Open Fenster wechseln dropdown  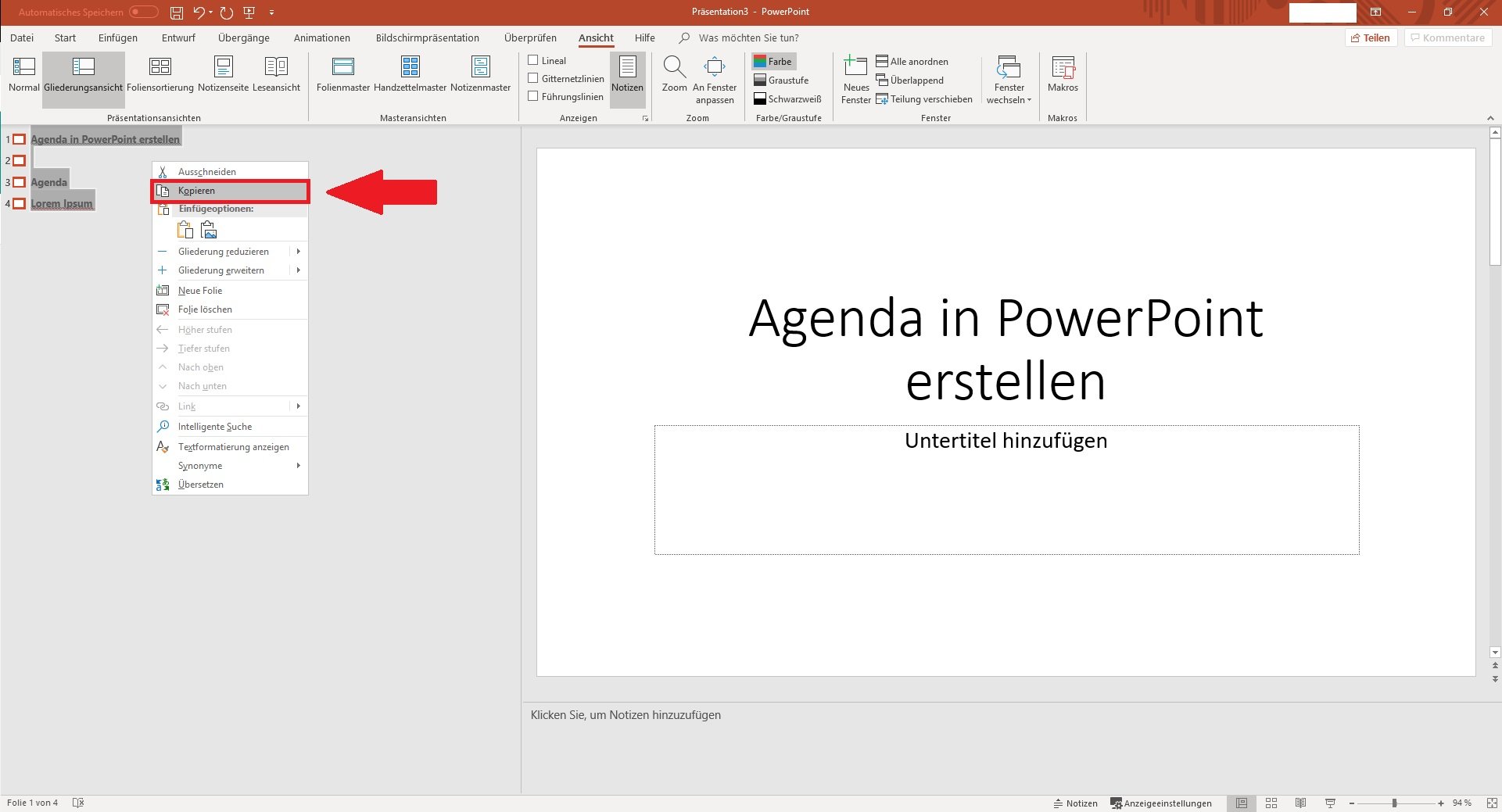[x=1009, y=80]
